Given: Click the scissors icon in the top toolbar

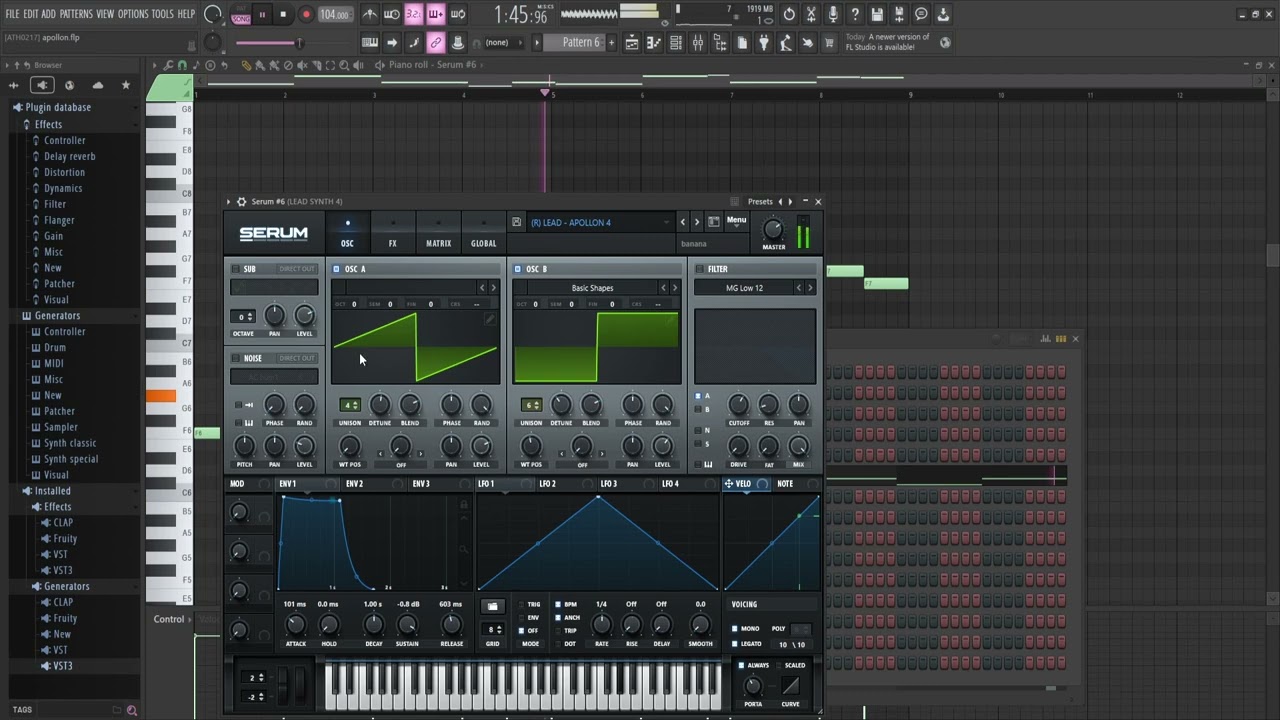Looking at the screenshot, I should [x=811, y=14].
